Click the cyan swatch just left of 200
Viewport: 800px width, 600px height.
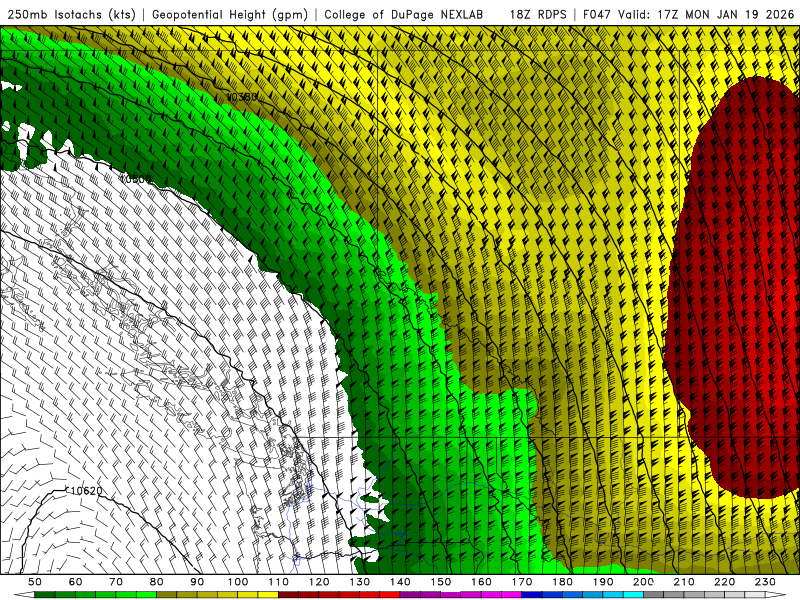(634, 595)
